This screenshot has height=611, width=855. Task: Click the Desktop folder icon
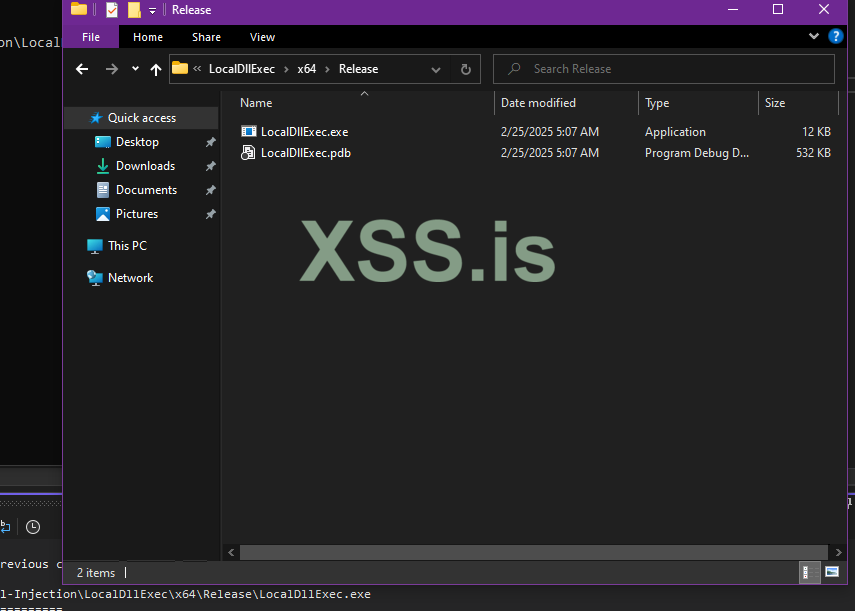pos(103,142)
